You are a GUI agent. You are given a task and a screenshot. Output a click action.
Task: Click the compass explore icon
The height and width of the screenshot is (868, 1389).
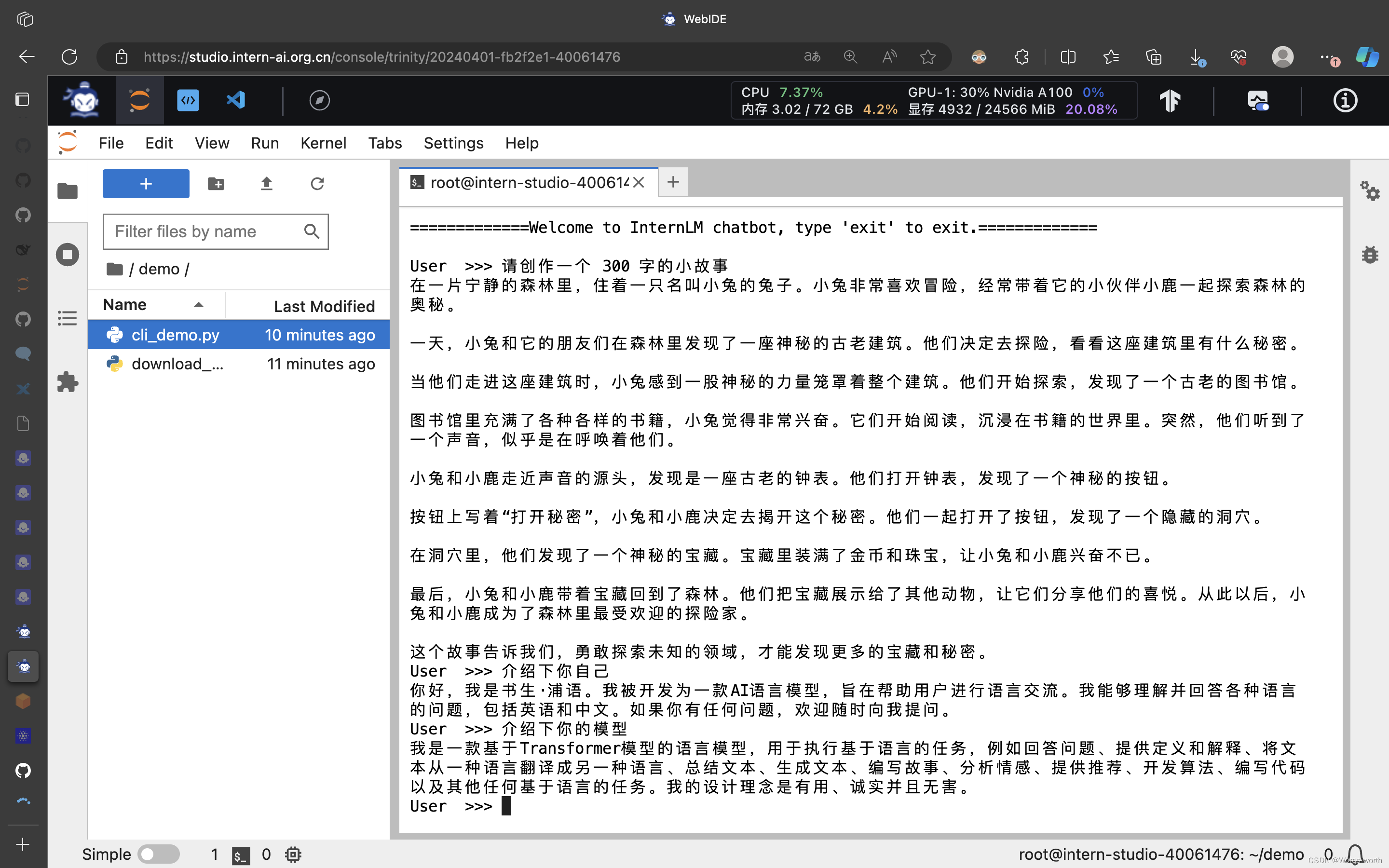319,100
